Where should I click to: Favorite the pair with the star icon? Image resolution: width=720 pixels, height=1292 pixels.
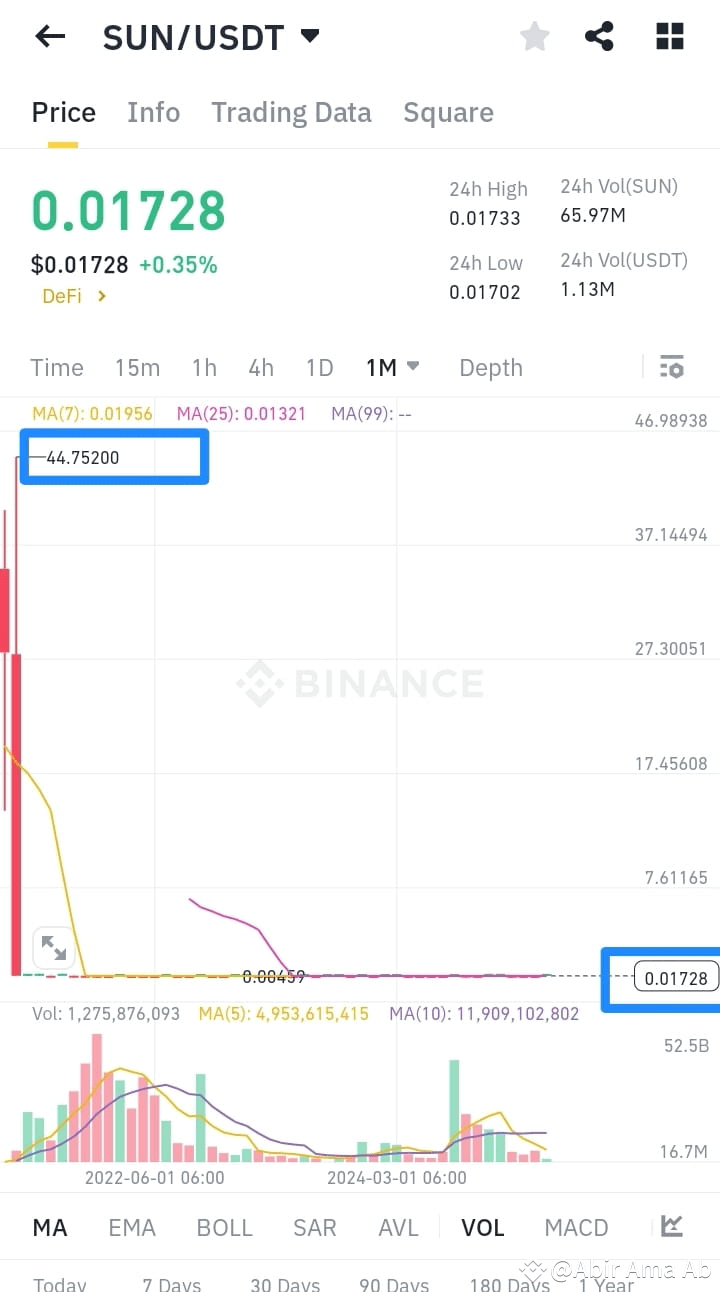coord(534,36)
